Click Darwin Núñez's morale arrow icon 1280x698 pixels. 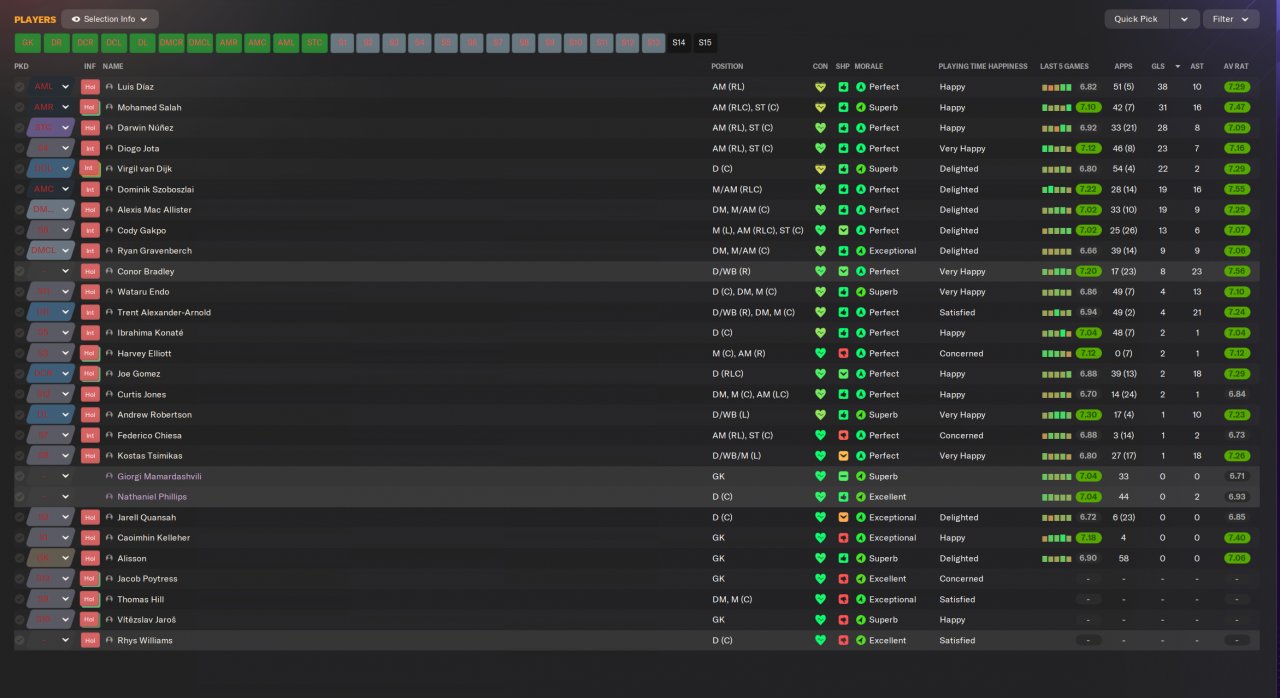point(861,128)
